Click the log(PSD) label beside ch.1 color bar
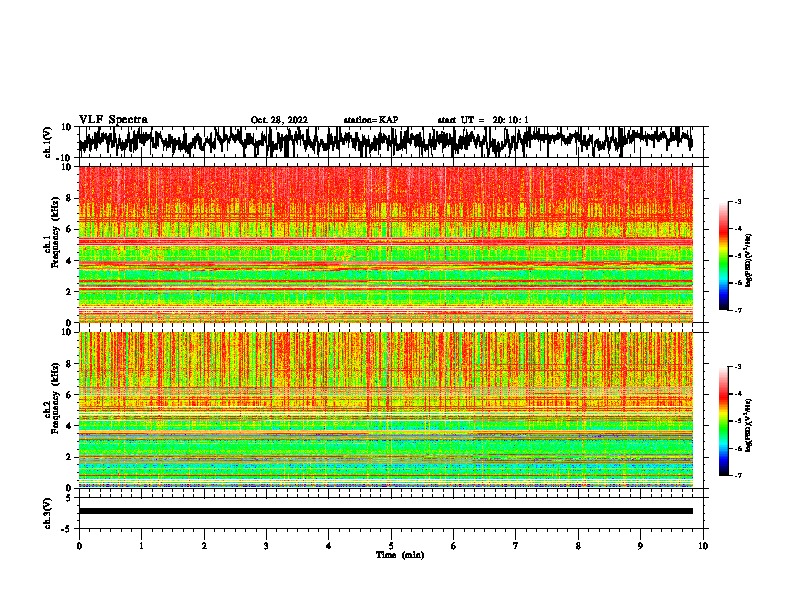 748,260
